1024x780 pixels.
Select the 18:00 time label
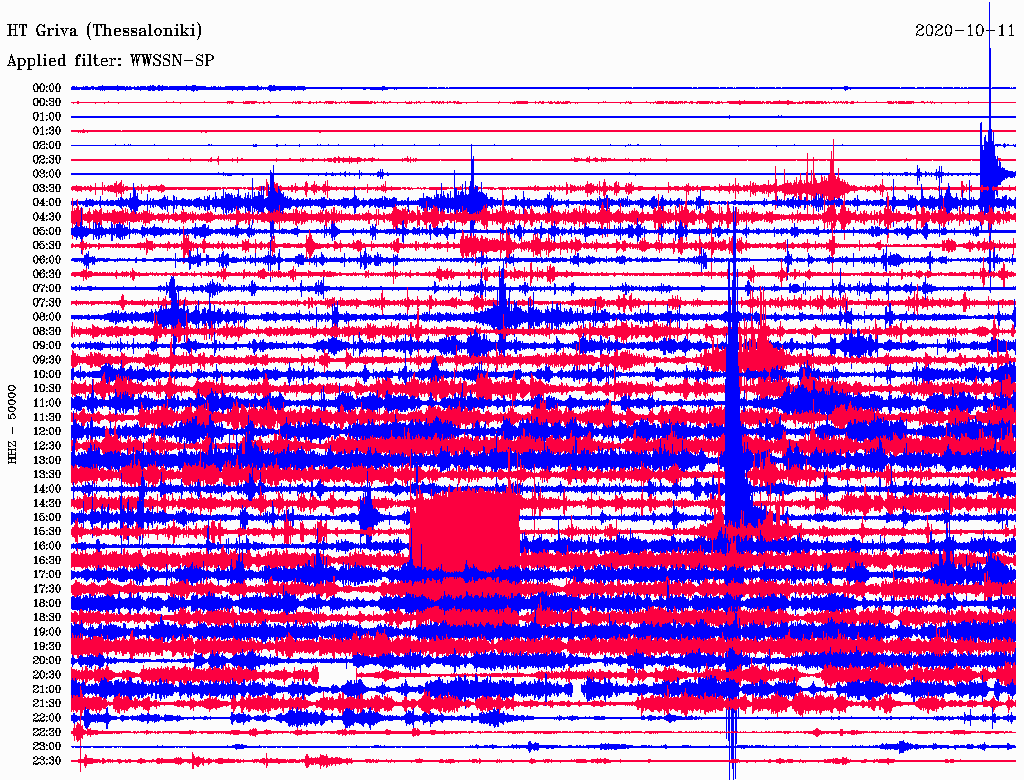47,604
